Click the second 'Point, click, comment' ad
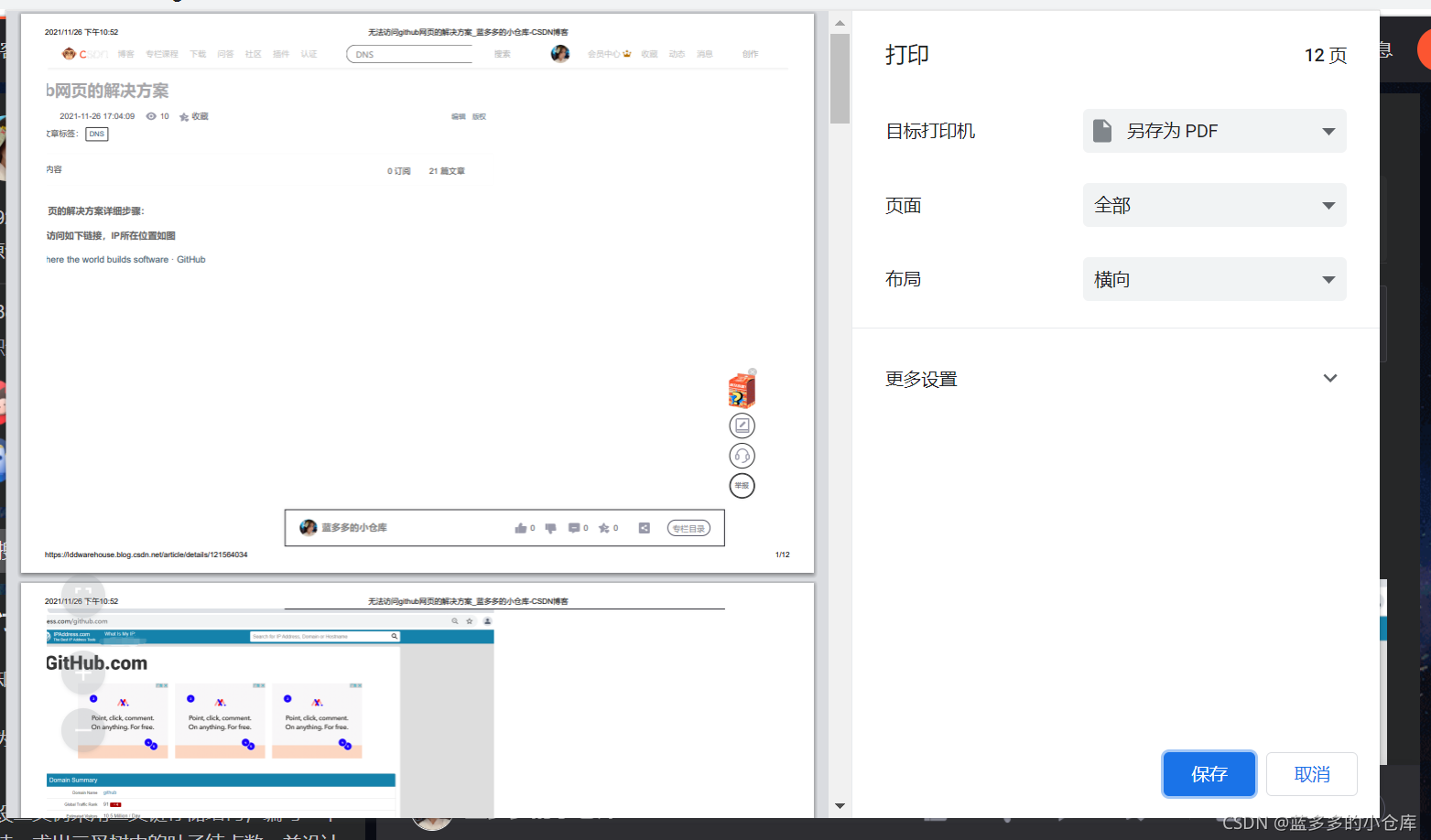The image size is (1431, 840). (220, 720)
